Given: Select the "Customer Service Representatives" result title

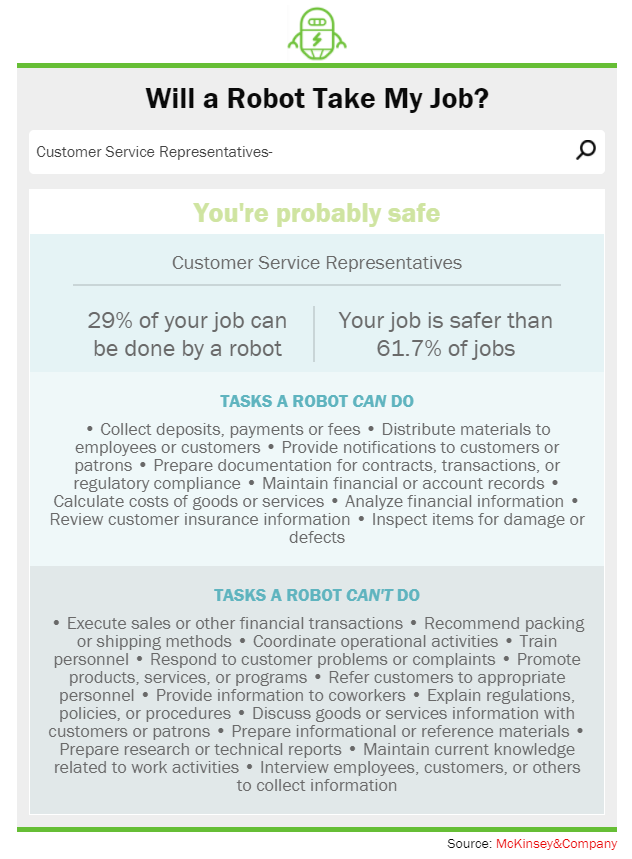Looking at the screenshot, I should pyautogui.click(x=317, y=263).
